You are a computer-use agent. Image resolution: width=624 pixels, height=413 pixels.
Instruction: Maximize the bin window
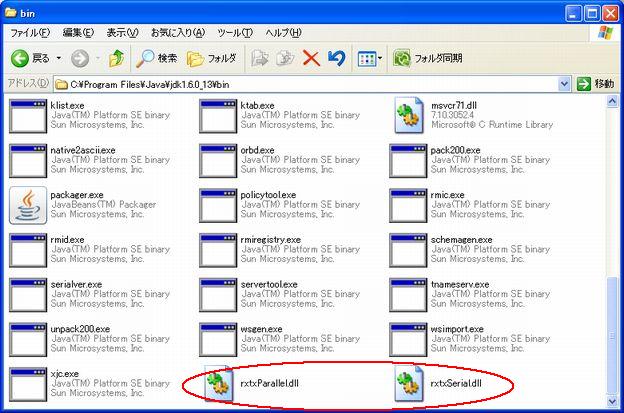pos(592,14)
